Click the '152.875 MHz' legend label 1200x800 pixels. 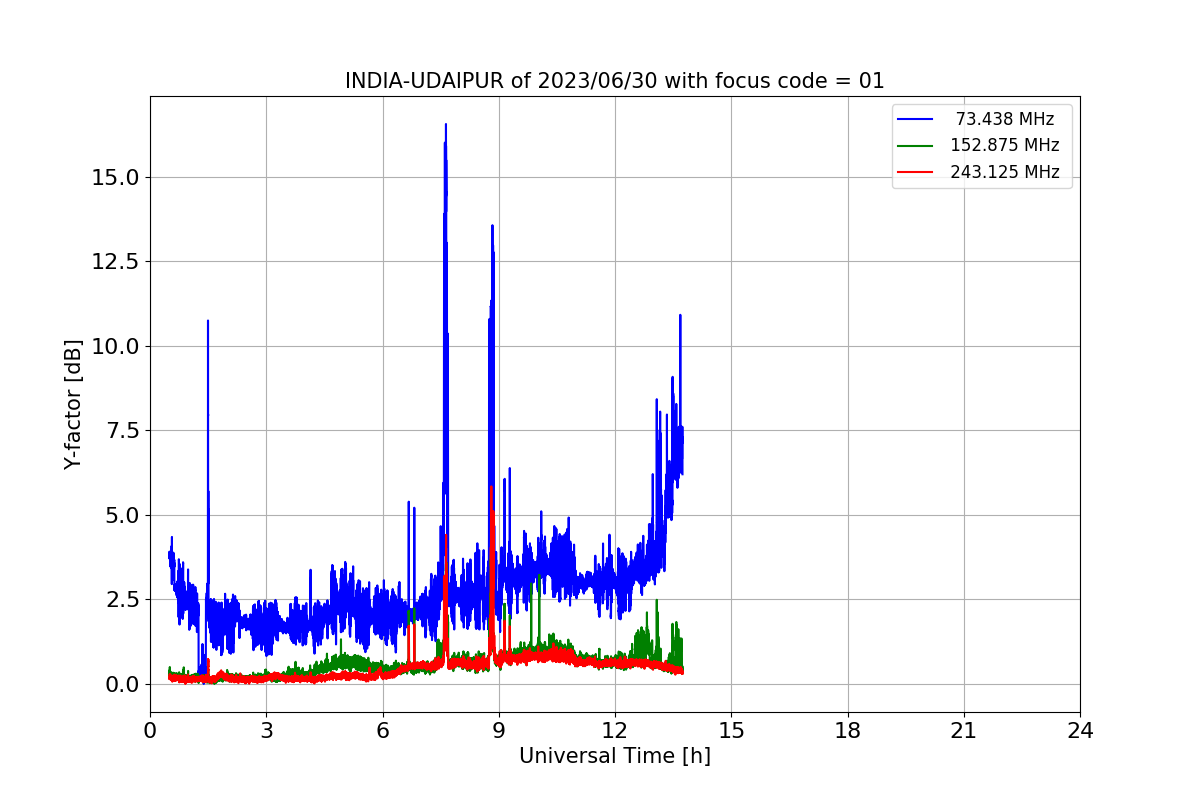coord(1005,145)
